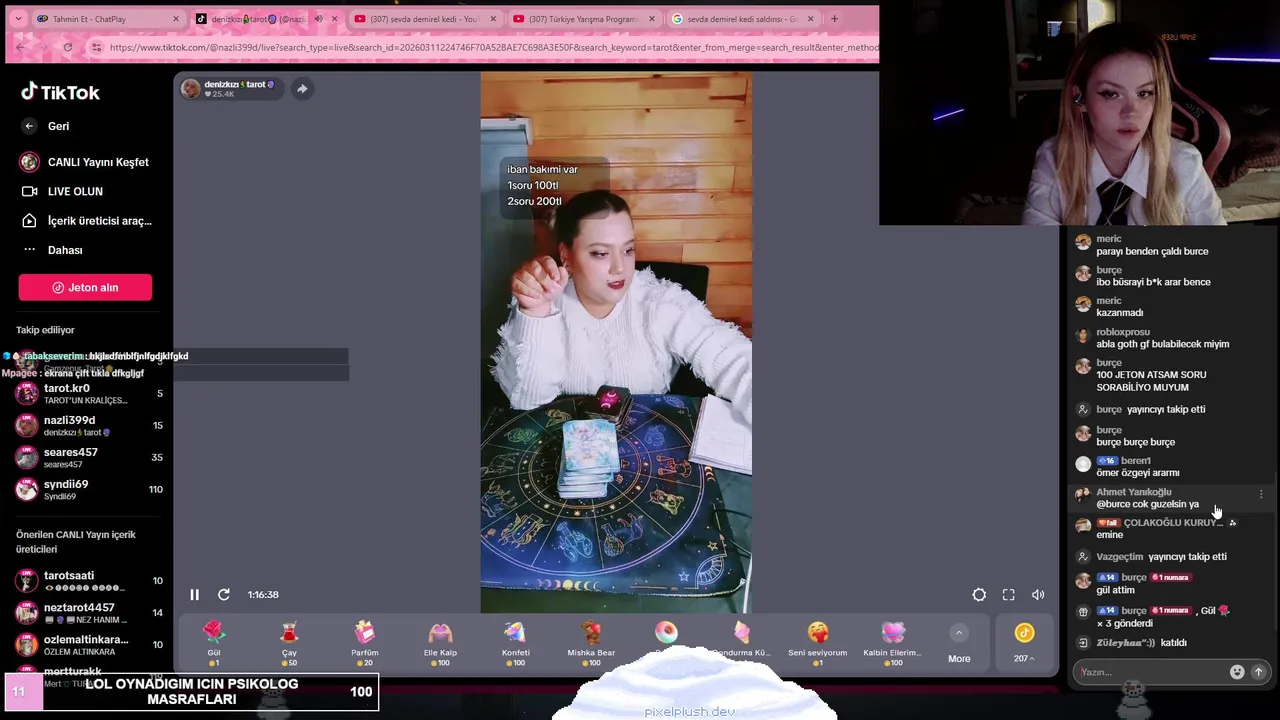Open seares457 live channel
The height and width of the screenshot is (720, 1280).
click(x=87, y=457)
